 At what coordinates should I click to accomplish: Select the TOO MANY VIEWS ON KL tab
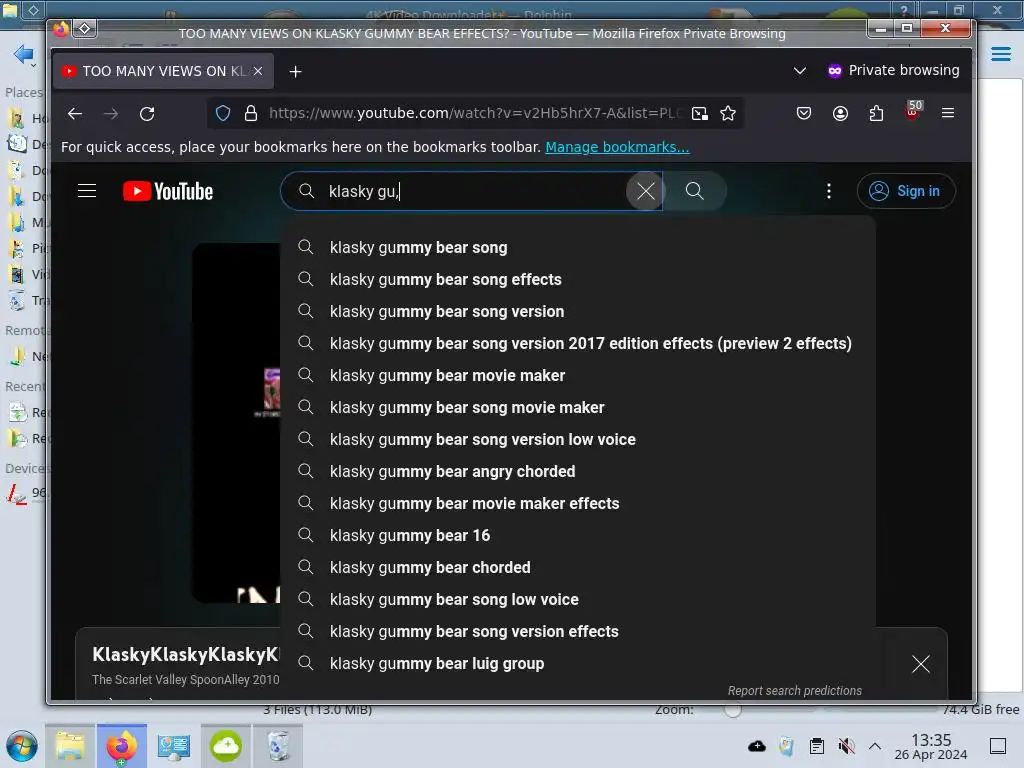pyautogui.click(x=163, y=71)
